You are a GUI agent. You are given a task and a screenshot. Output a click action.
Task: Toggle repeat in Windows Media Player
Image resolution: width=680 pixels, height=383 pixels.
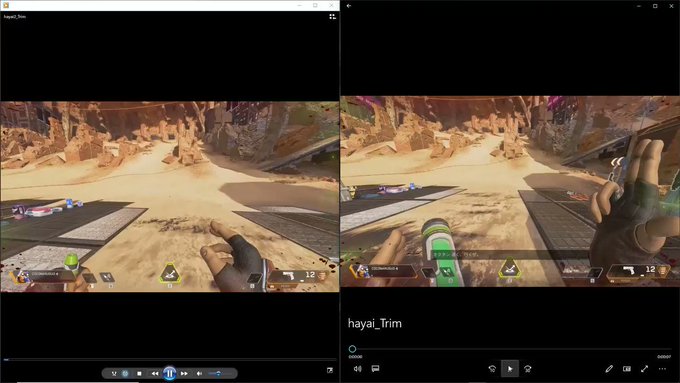[x=125, y=373]
